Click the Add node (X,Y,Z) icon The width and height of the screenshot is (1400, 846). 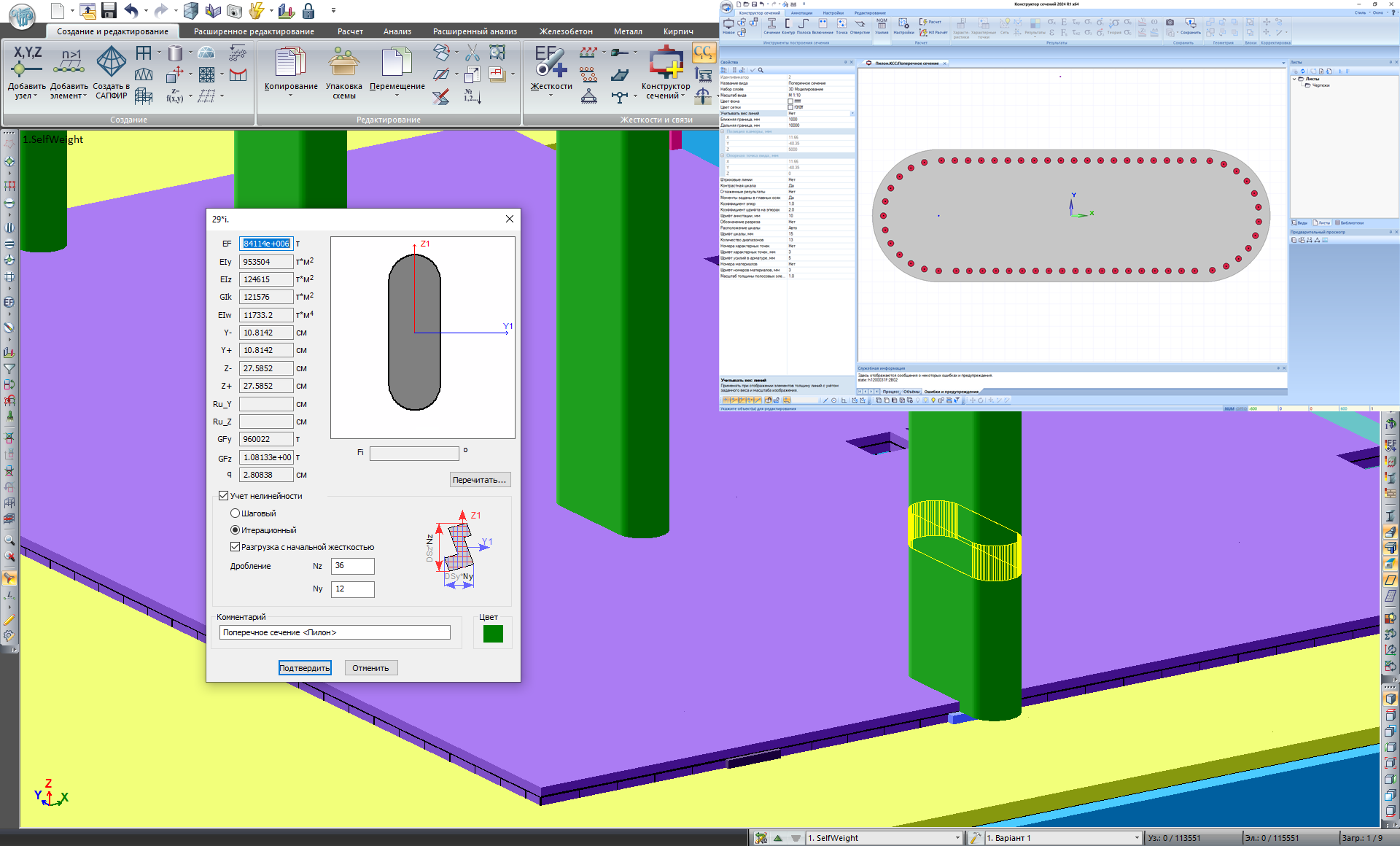27,63
